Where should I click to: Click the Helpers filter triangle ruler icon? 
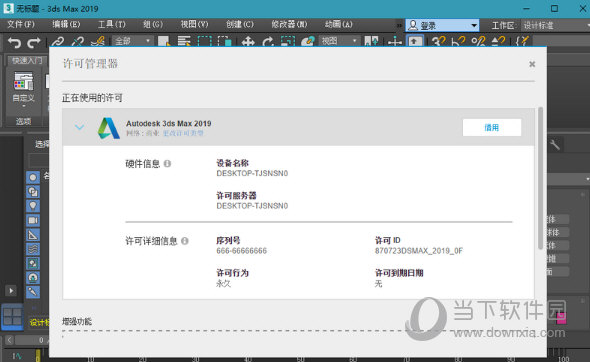(33, 234)
